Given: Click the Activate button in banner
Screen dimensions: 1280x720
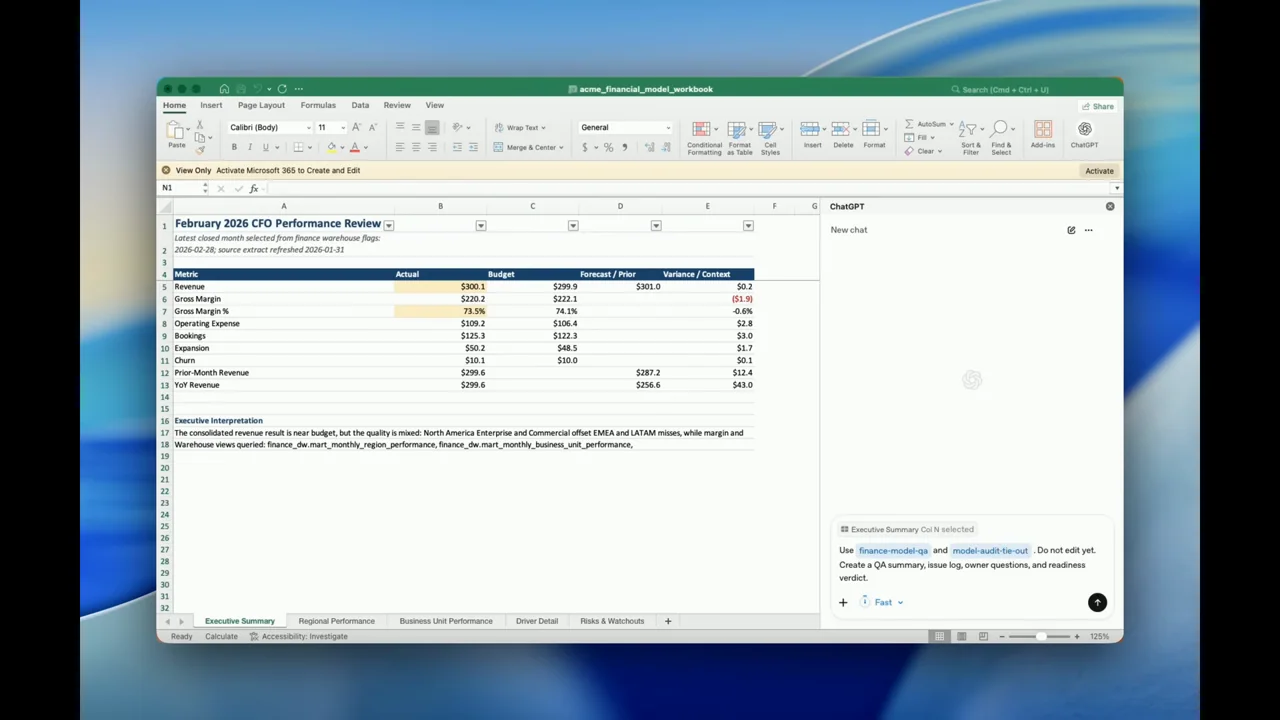Looking at the screenshot, I should [1099, 171].
